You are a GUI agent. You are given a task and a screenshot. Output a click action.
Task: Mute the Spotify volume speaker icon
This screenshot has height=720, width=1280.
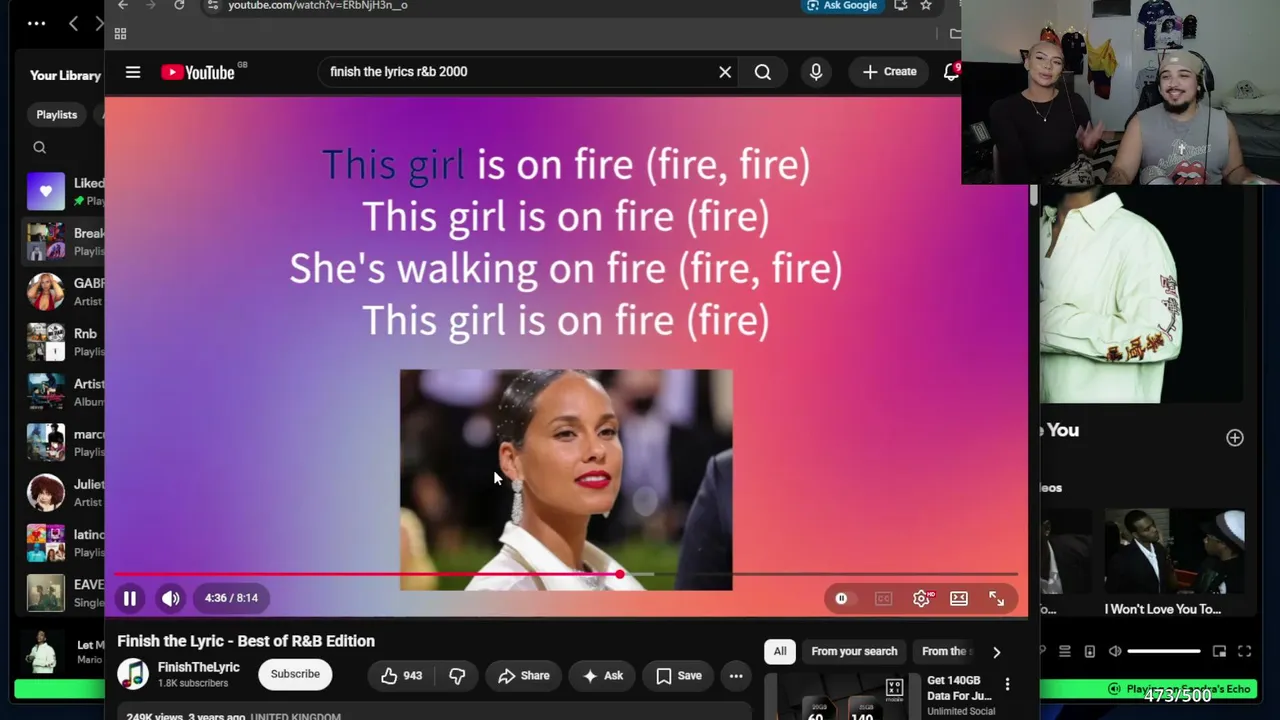pyautogui.click(x=1115, y=652)
